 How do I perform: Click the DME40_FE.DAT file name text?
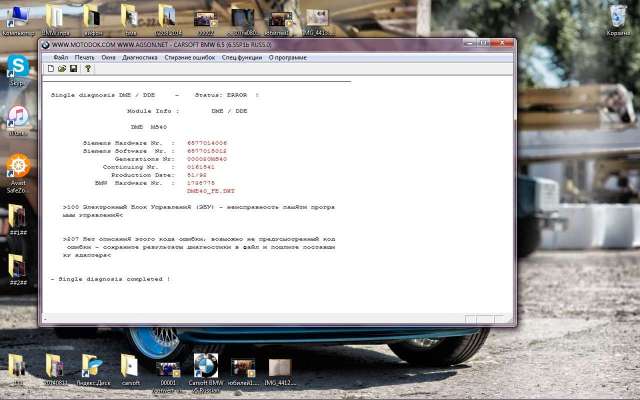tap(211, 191)
